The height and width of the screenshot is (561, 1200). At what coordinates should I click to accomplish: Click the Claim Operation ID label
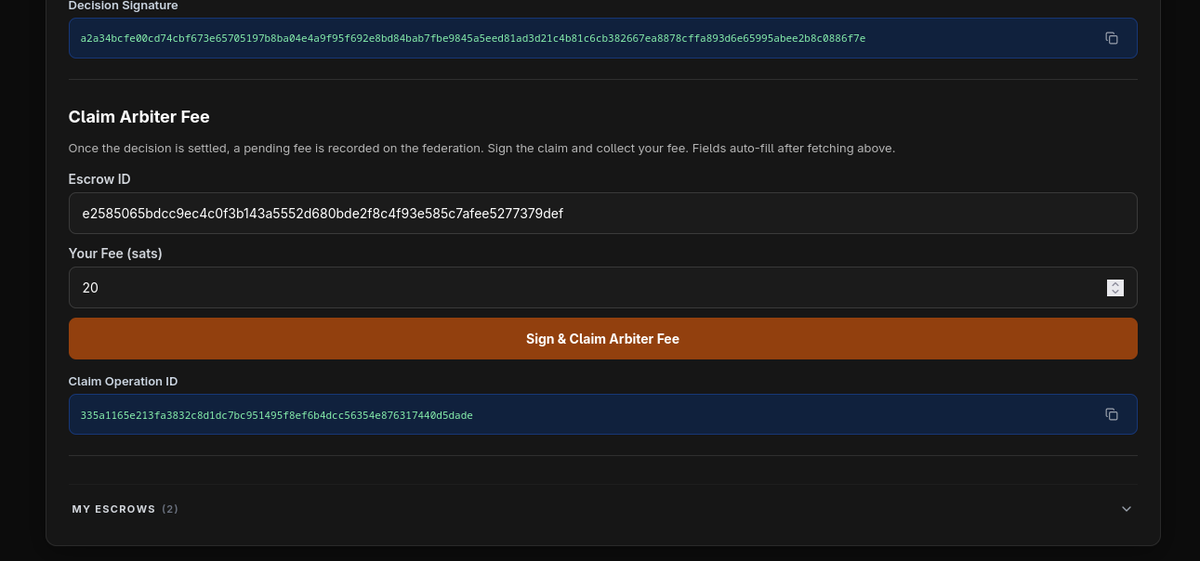click(123, 381)
